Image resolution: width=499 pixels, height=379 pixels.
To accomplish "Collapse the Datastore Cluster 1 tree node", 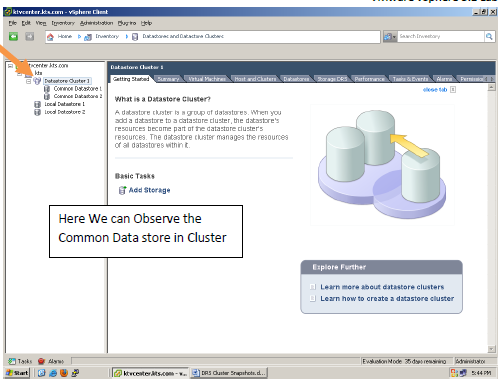I will point(29,81).
